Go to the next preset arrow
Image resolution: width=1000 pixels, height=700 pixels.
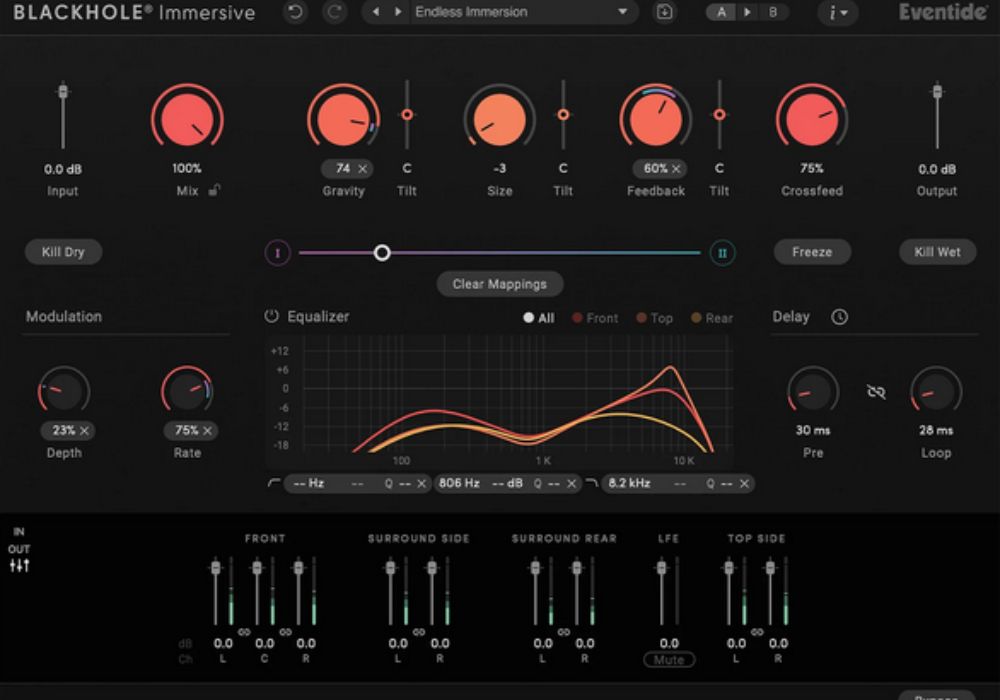click(x=398, y=12)
